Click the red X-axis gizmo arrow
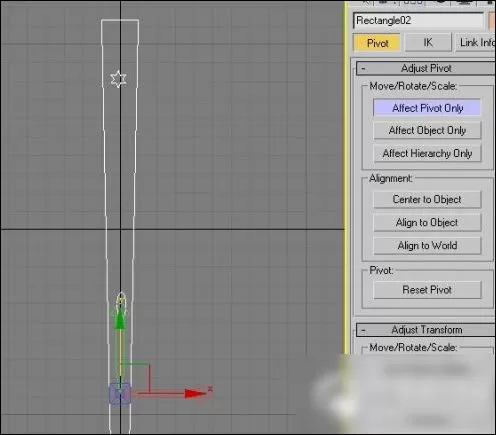This screenshot has width=496, height=435. 195,394
